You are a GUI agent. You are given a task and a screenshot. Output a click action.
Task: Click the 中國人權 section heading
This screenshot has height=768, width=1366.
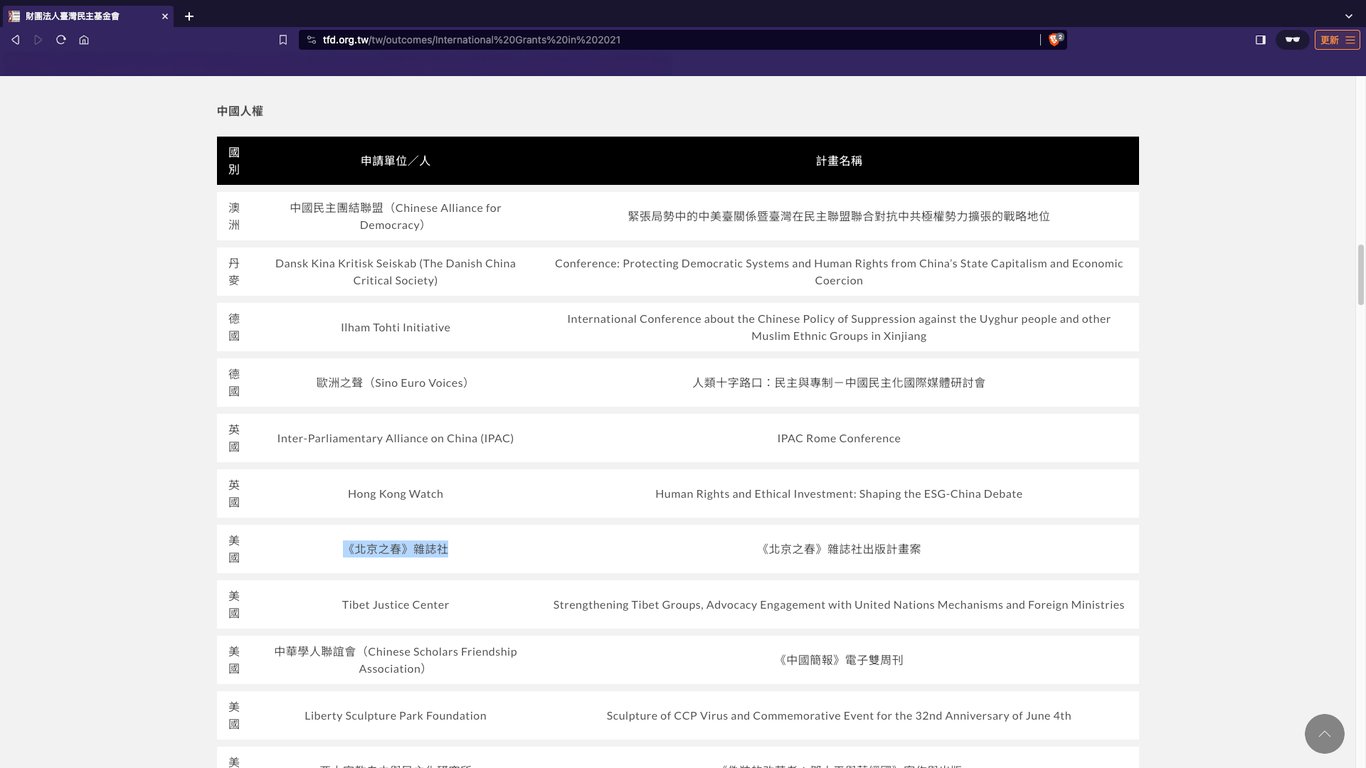(x=240, y=111)
